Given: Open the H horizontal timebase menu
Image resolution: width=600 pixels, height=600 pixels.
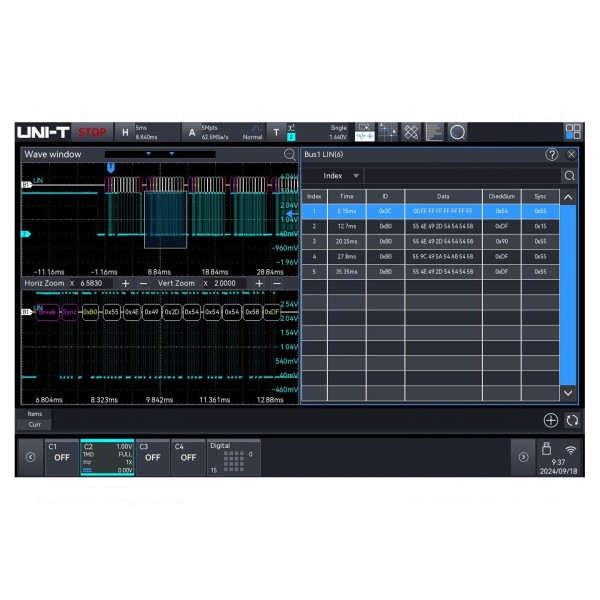Looking at the screenshot, I should click(125, 132).
